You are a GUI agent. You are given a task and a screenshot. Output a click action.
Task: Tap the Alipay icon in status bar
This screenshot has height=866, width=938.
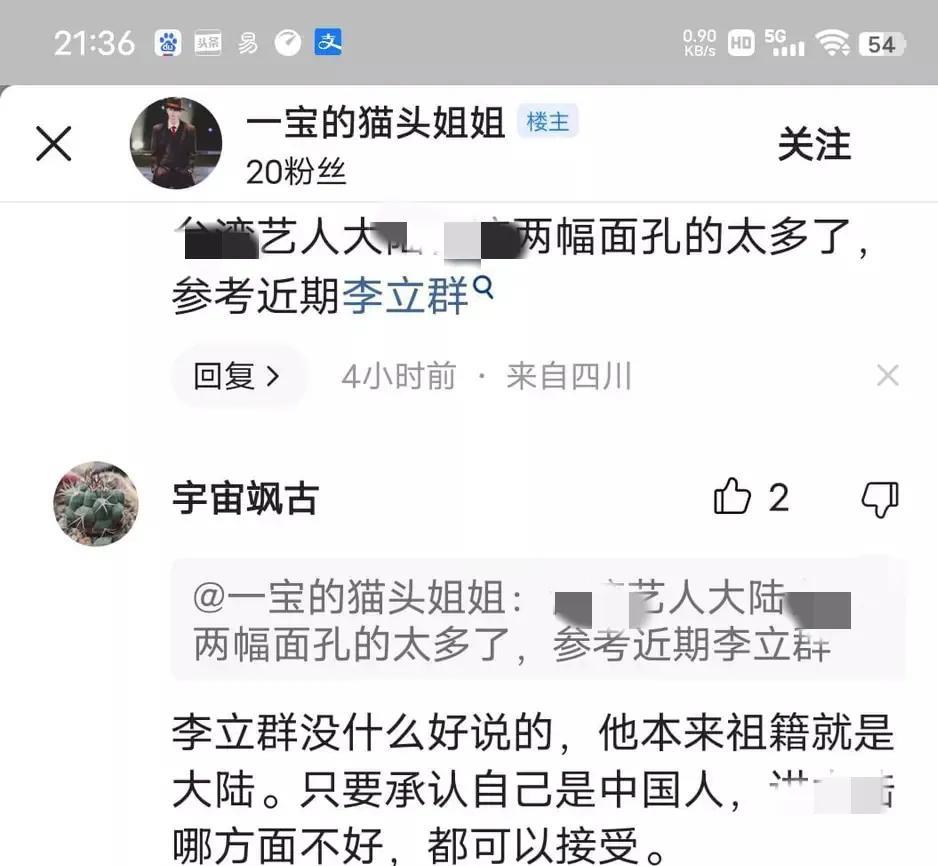[328, 42]
